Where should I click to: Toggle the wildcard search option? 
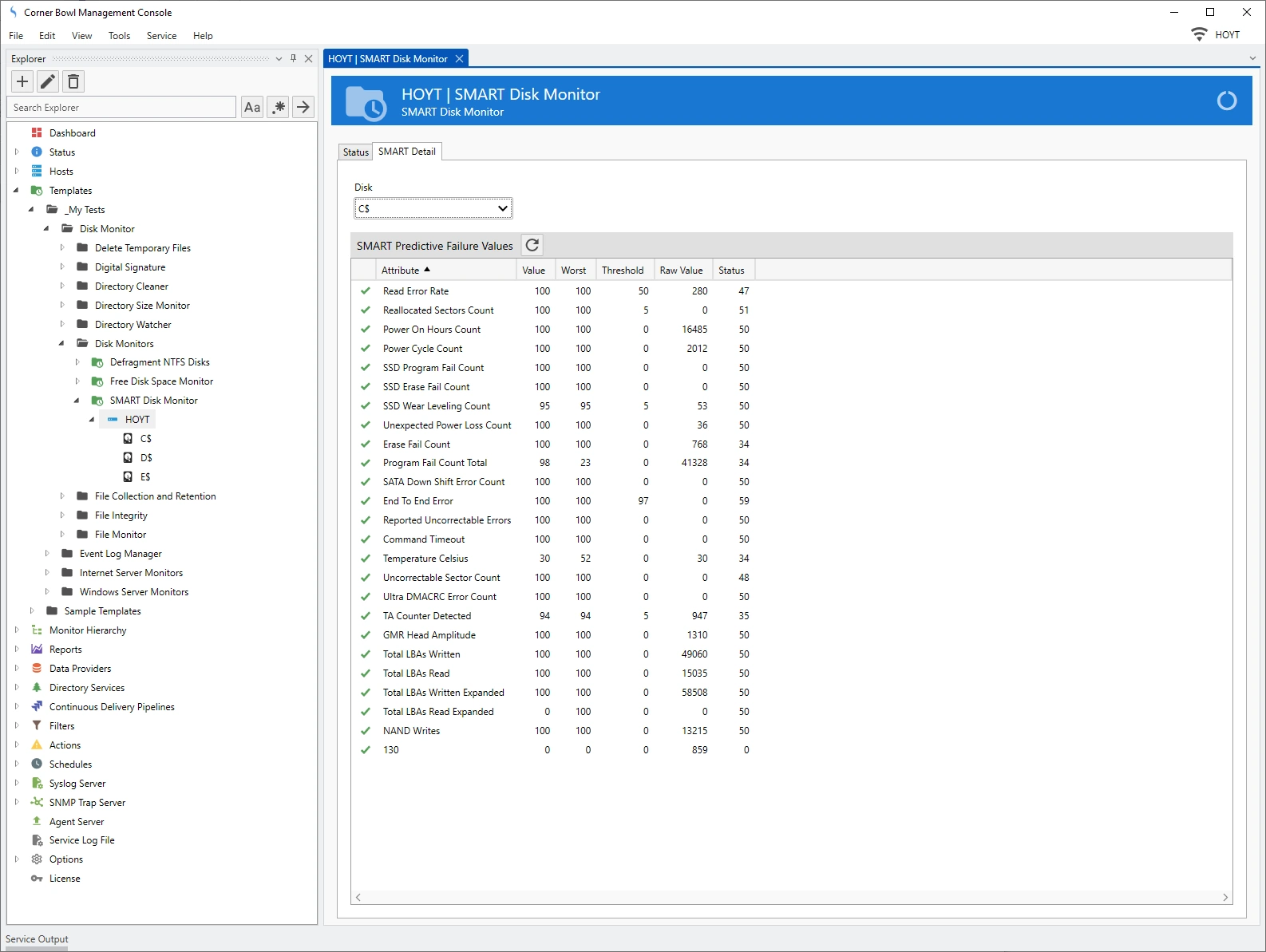tap(278, 107)
